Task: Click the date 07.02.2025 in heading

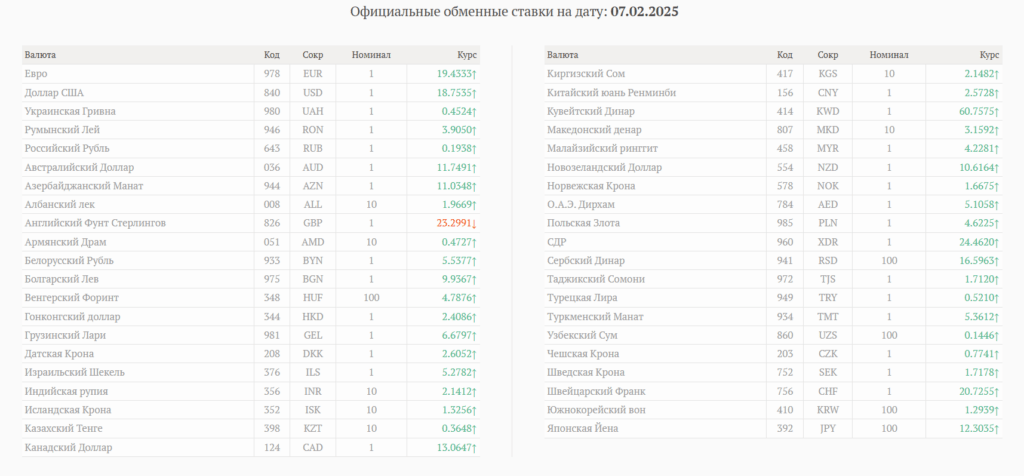Action: pyautogui.click(x=645, y=12)
